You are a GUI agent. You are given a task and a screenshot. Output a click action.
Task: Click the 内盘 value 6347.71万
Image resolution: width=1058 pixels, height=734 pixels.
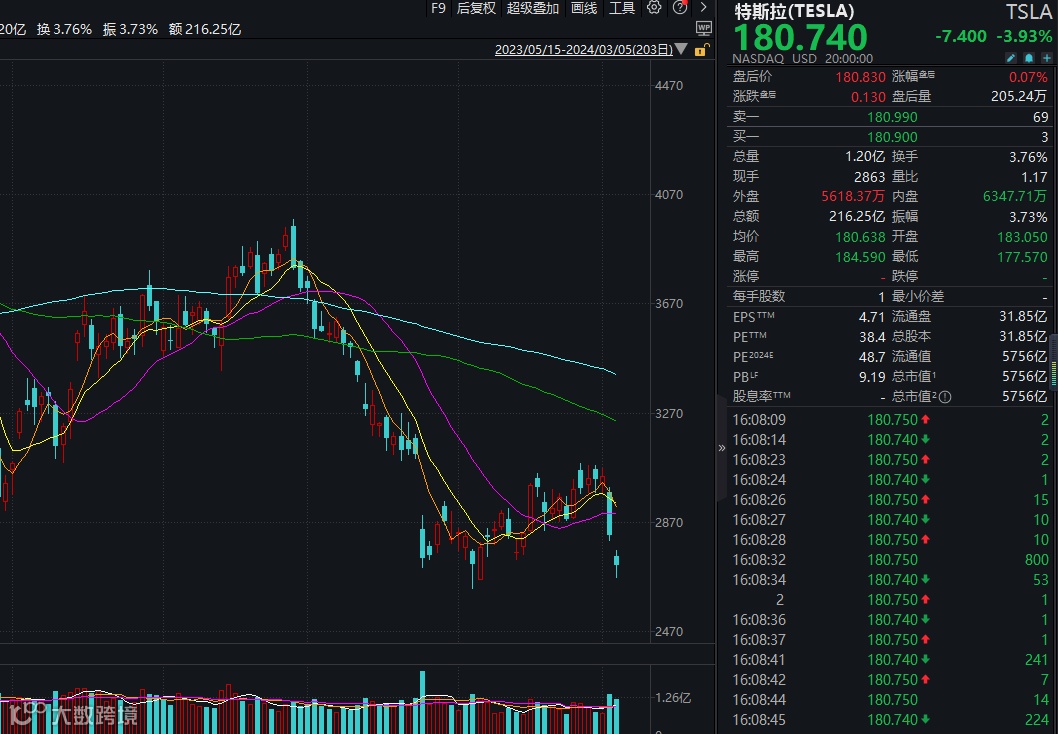pyautogui.click(x=1015, y=196)
